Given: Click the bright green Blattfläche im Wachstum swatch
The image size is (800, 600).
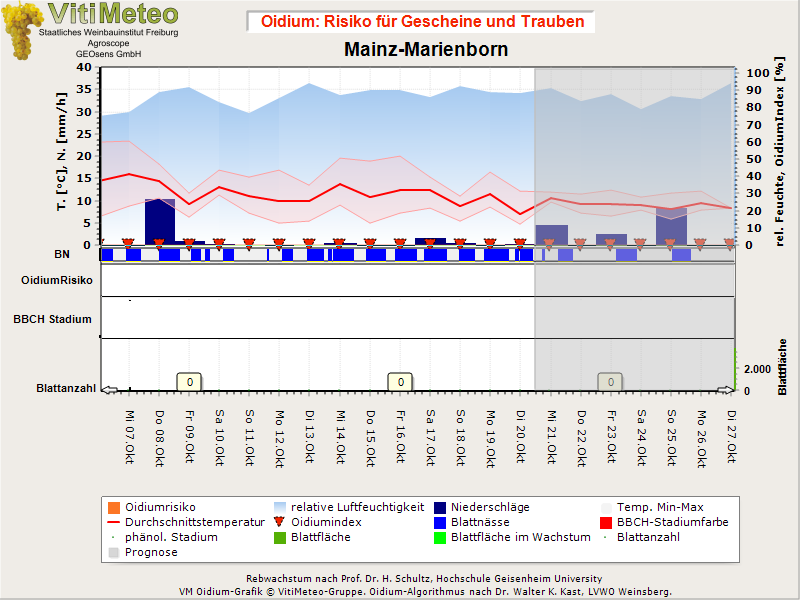Looking at the screenshot, I should point(440,537).
